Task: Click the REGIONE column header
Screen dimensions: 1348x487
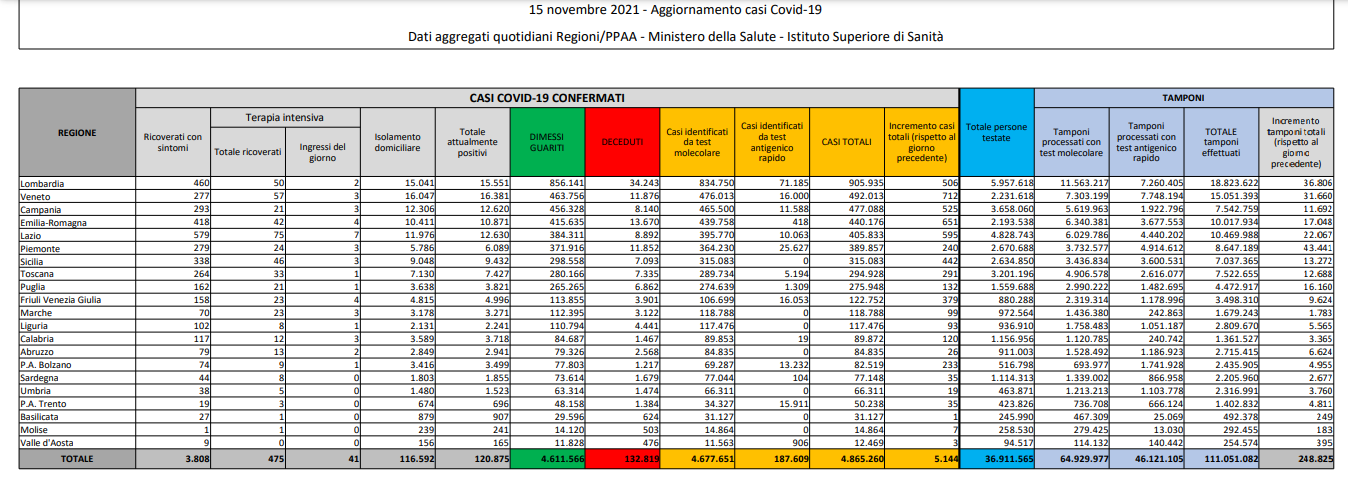Action: [x=77, y=133]
